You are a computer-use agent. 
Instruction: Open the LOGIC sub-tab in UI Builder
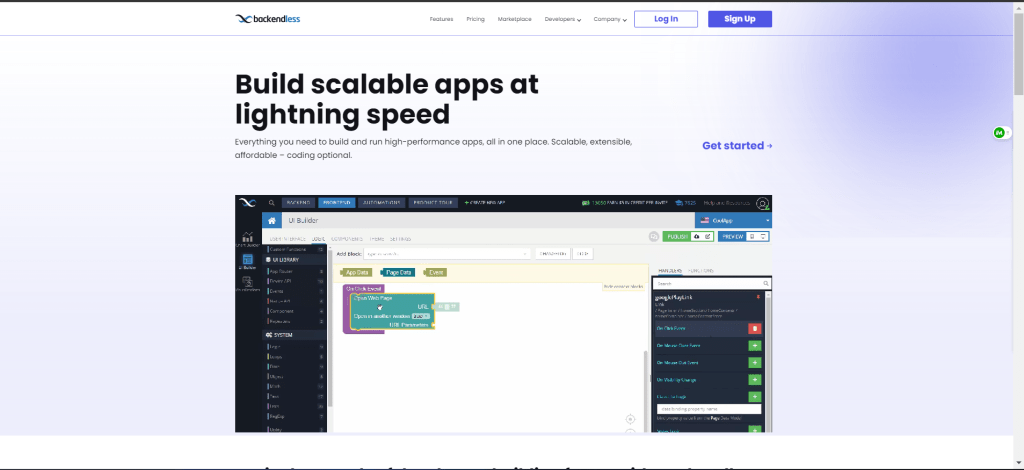tap(318, 239)
